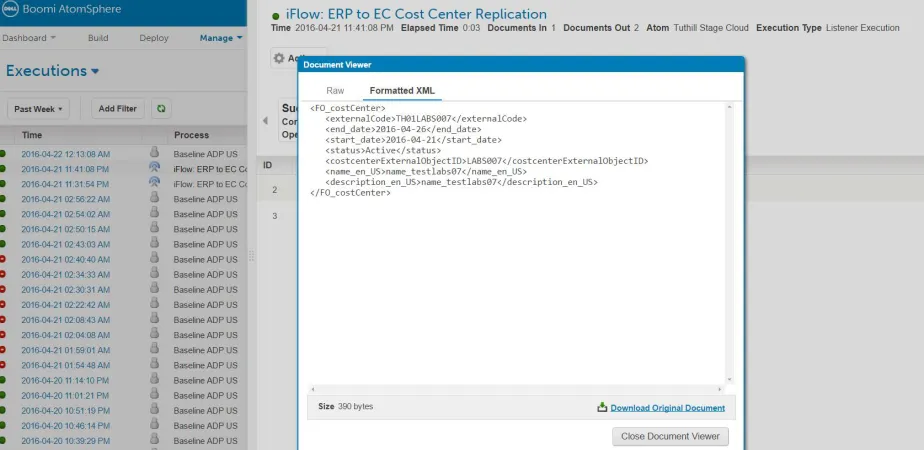Open the Dashboard menu

(x=29, y=38)
